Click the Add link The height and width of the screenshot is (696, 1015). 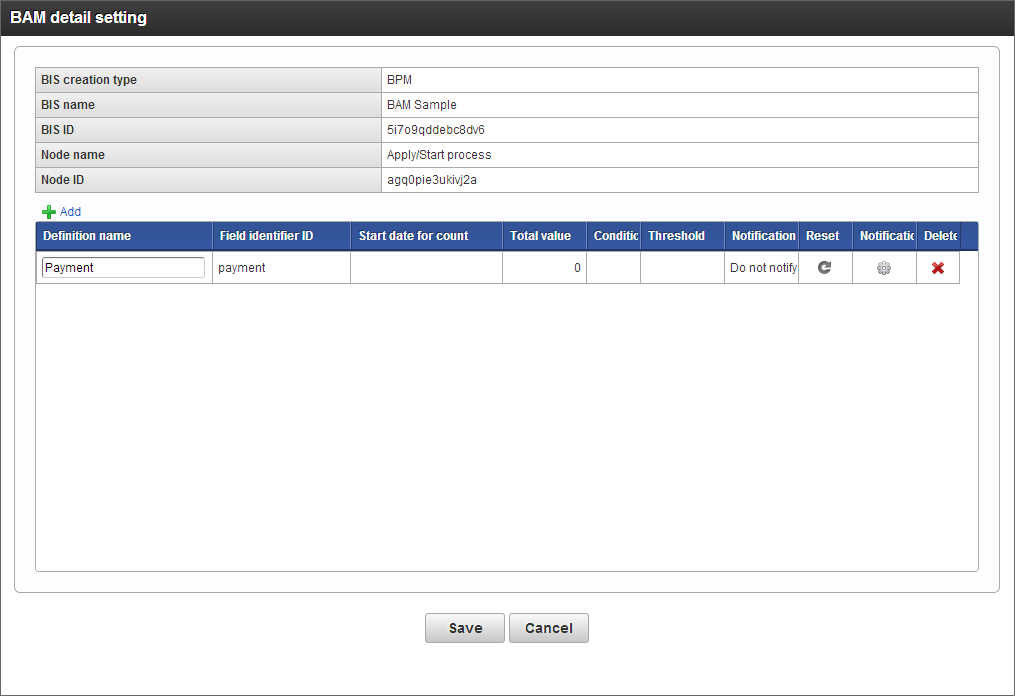click(71, 212)
